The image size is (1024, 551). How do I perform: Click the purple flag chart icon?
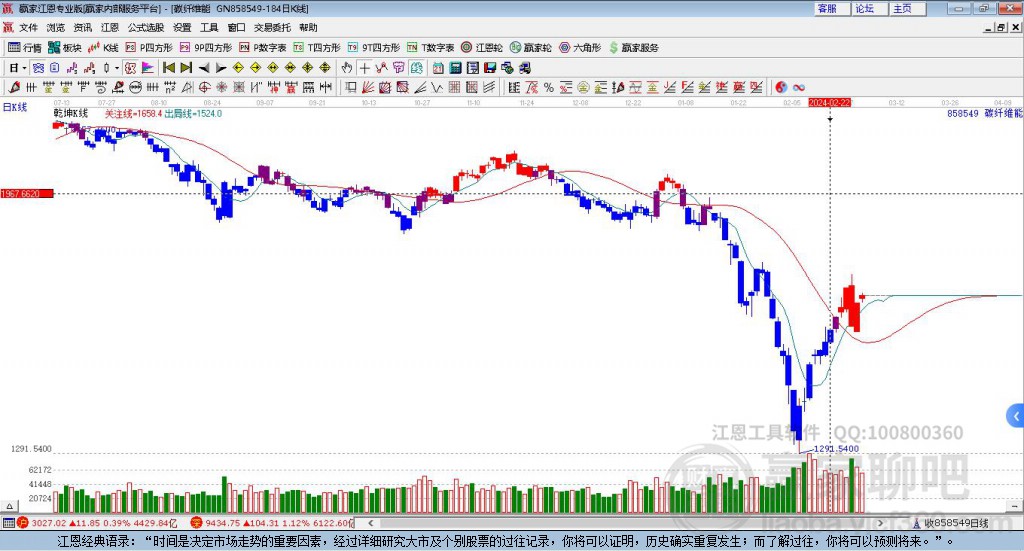148,68
